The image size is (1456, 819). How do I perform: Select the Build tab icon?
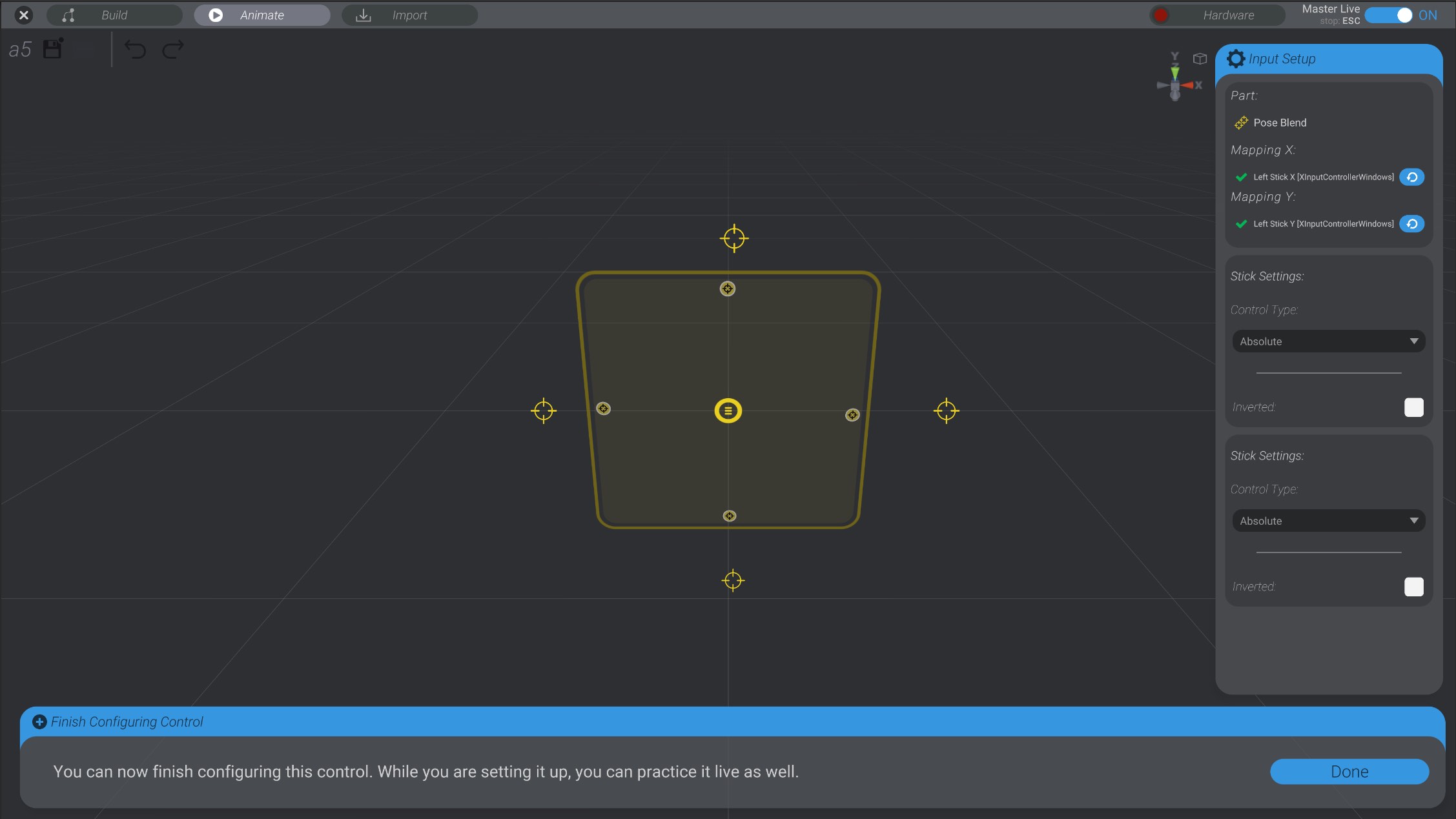pyautogui.click(x=68, y=15)
